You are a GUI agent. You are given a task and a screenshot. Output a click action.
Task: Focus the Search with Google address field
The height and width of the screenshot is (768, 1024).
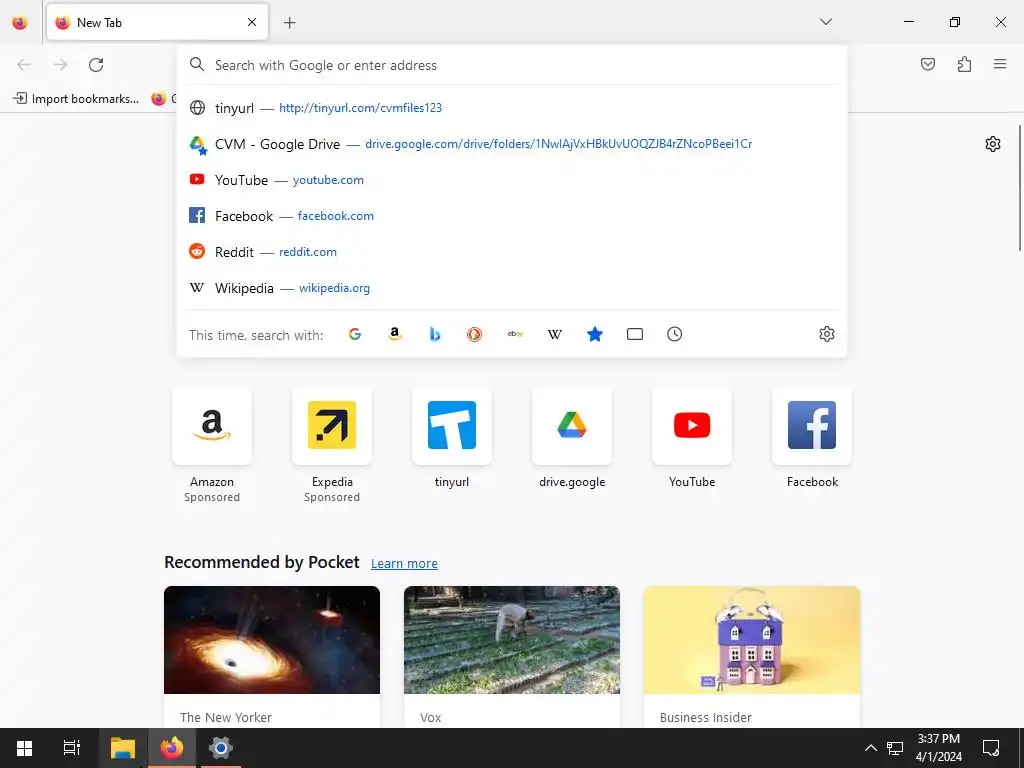click(512, 65)
